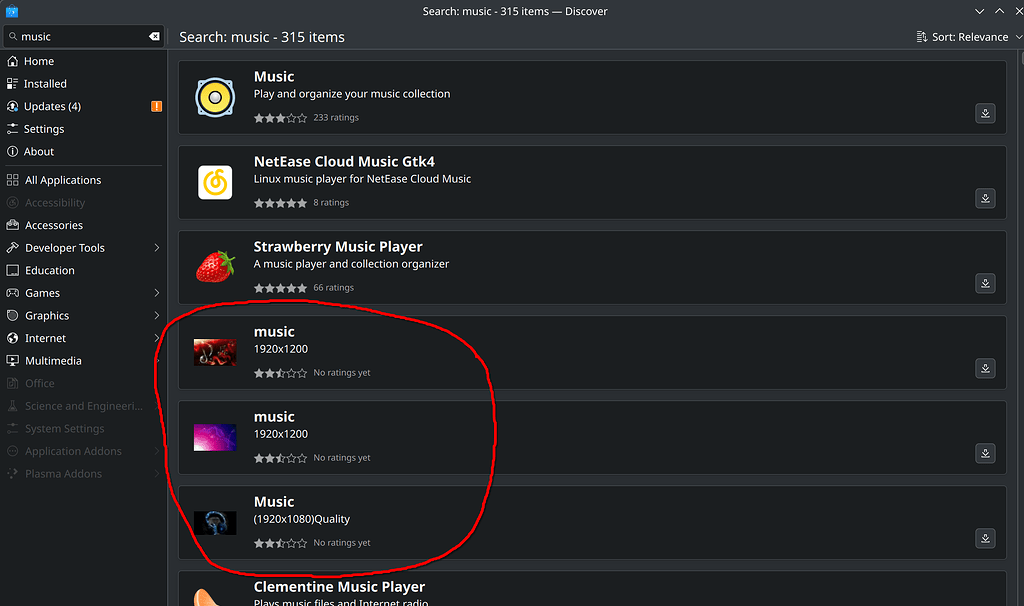This screenshot has width=1024, height=606.
Task: Click the Discover icon in the top panel
Action: point(11,11)
